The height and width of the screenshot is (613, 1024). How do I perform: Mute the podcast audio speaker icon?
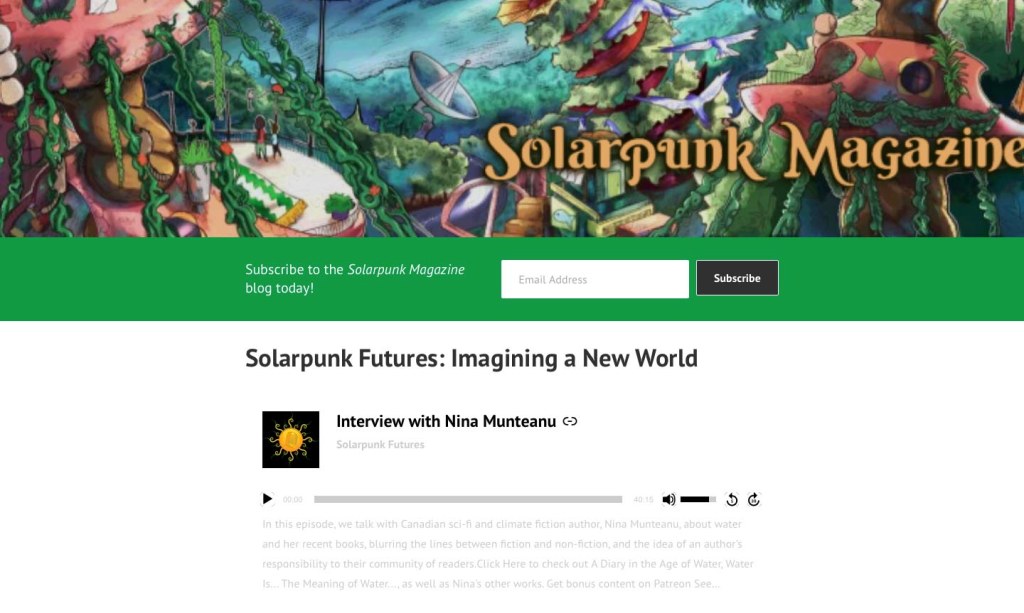(668, 499)
